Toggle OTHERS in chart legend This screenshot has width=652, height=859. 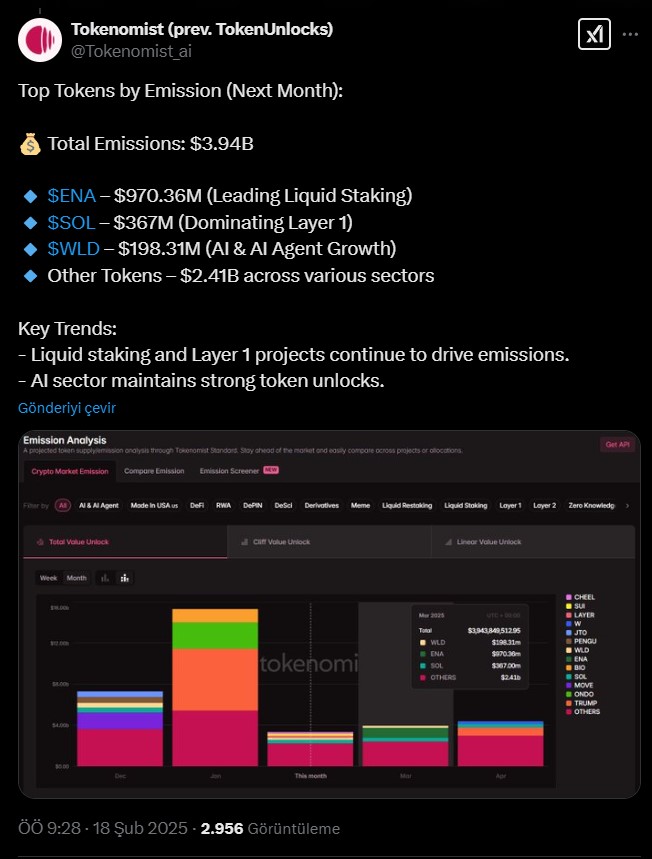tap(583, 712)
